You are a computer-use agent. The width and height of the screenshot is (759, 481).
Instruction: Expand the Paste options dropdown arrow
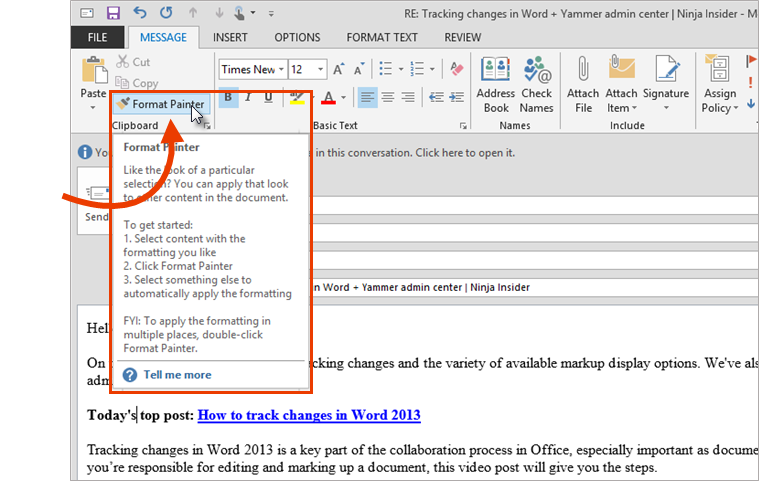coord(93,107)
